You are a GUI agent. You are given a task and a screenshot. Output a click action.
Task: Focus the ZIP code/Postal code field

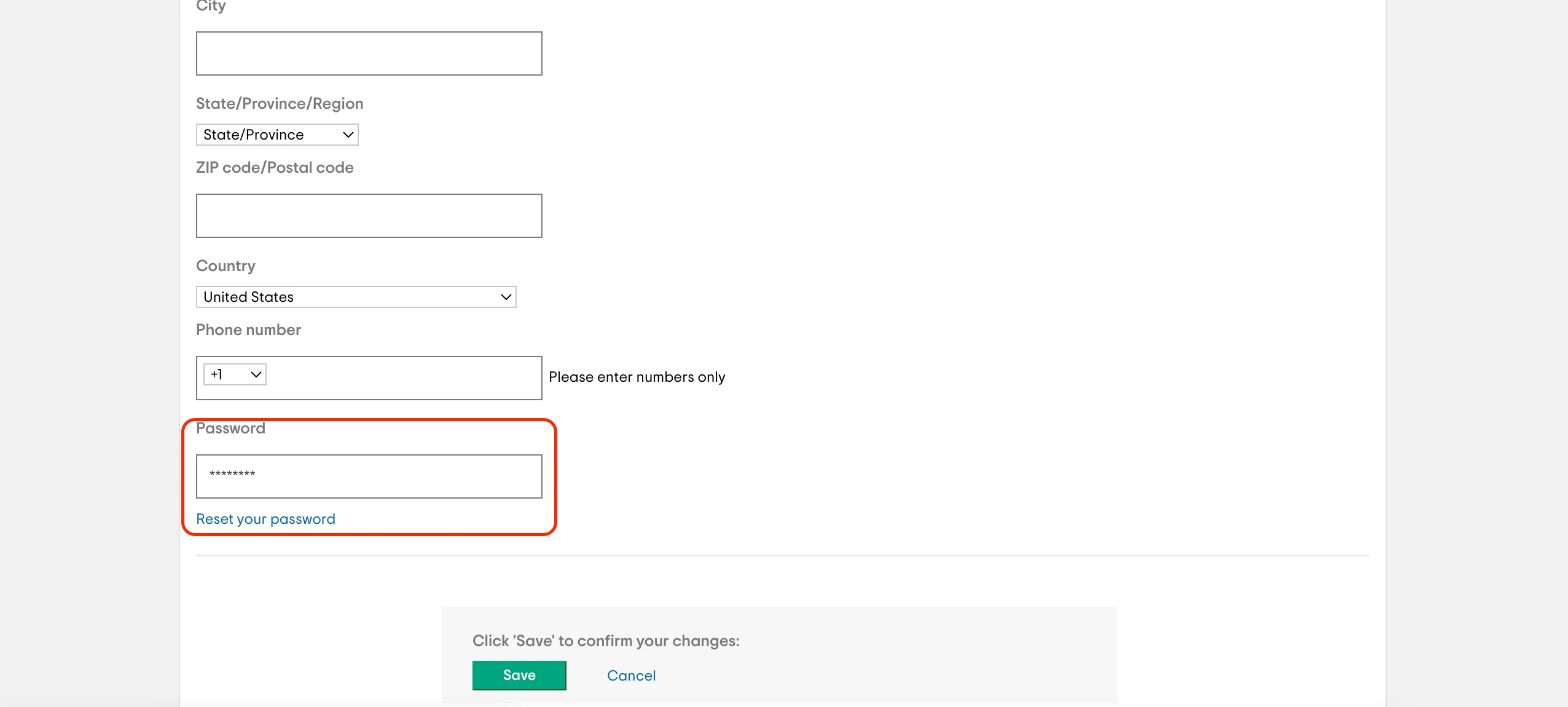pos(369,216)
